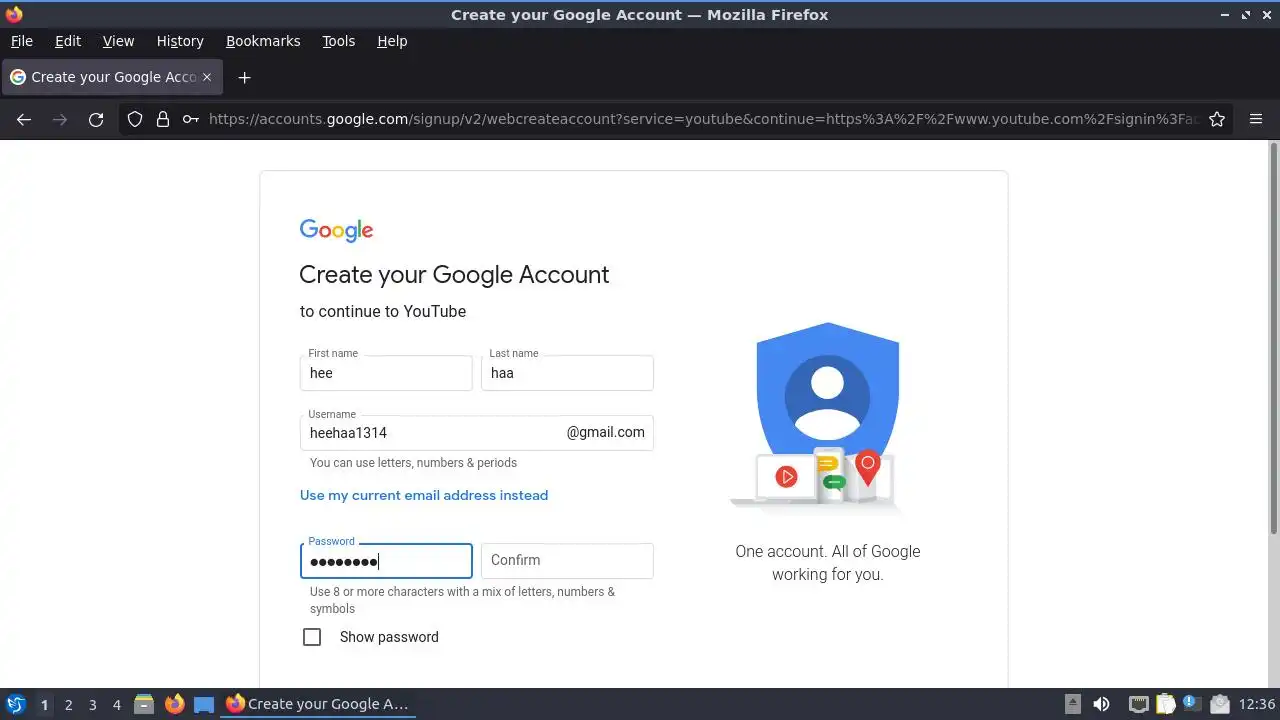
Task: Open the Firefox hamburger menu
Action: [1256, 119]
